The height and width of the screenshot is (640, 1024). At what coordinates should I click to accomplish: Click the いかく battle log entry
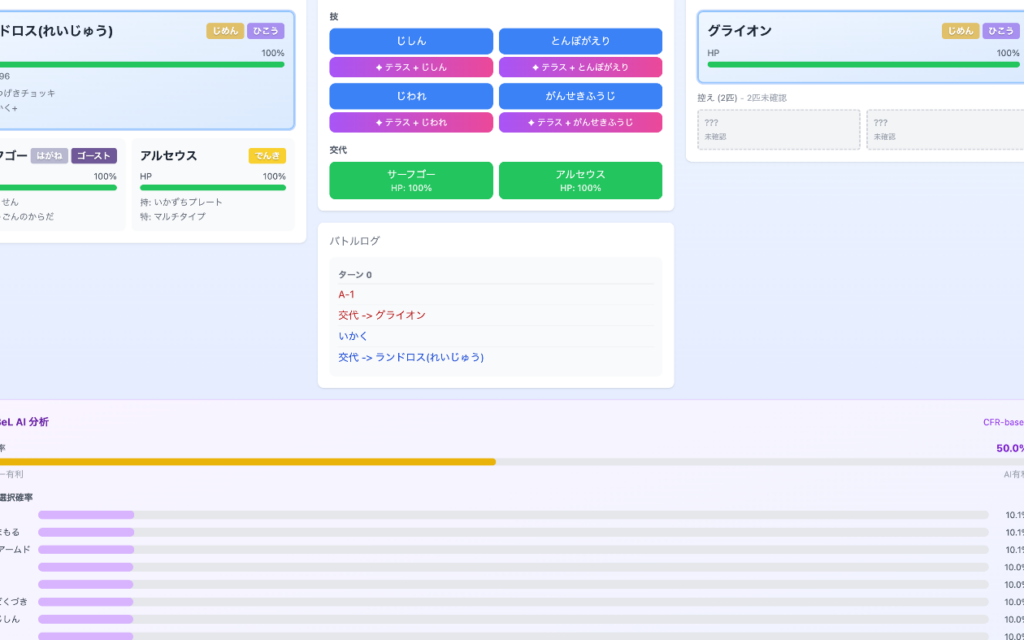click(354, 336)
